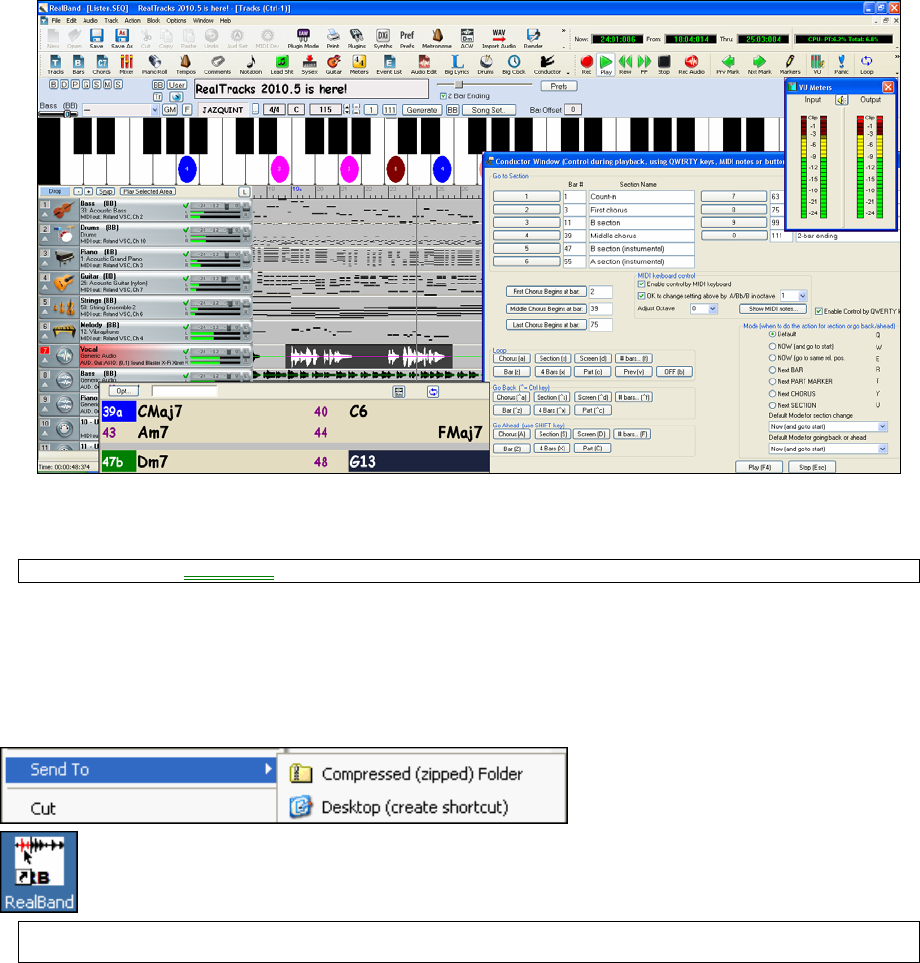
Task: Select the Next CHORUS mode option
Action: tap(773, 394)
